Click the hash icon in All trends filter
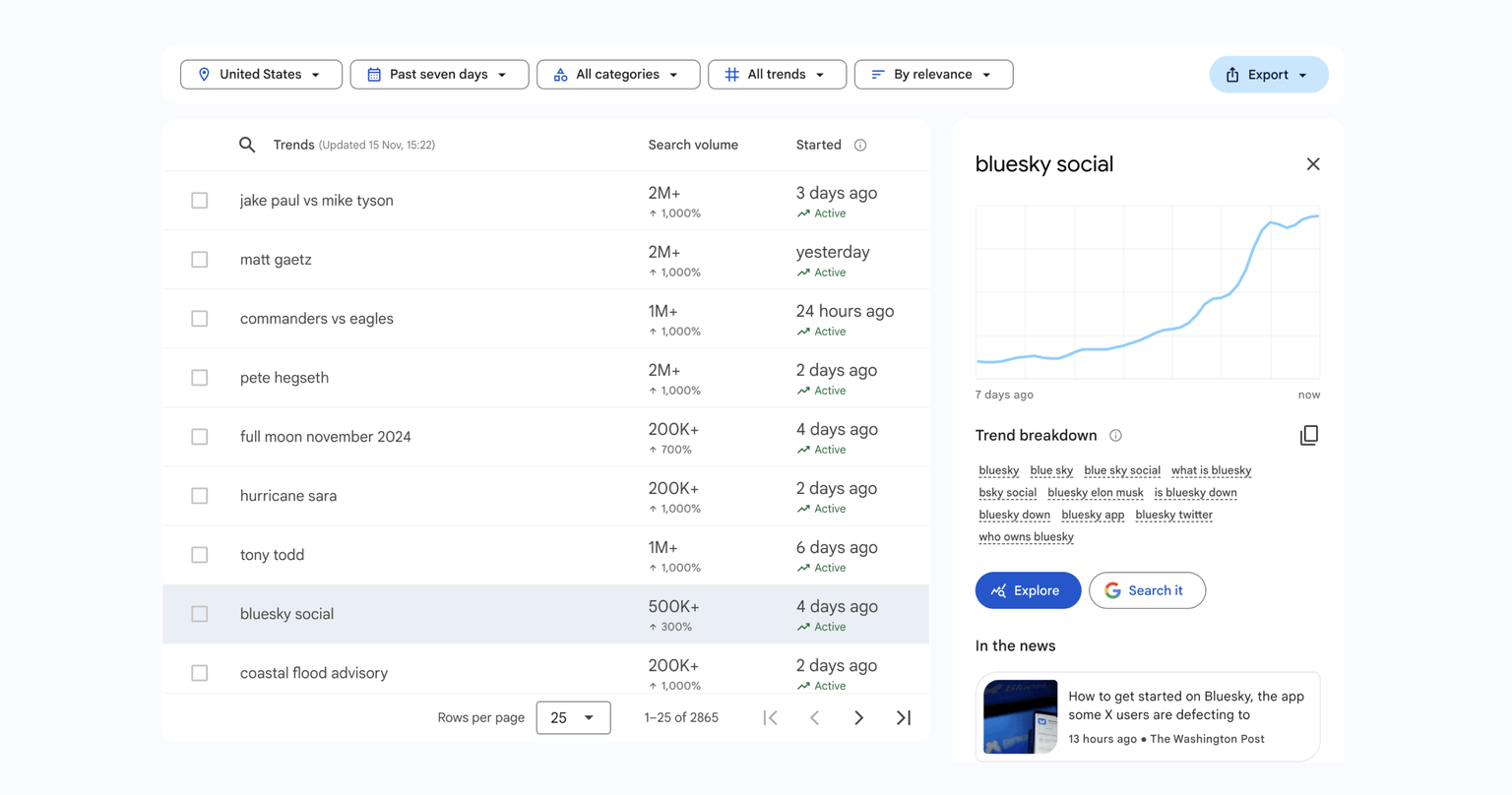The image size is (1512, 795). [x=731, y=75]
